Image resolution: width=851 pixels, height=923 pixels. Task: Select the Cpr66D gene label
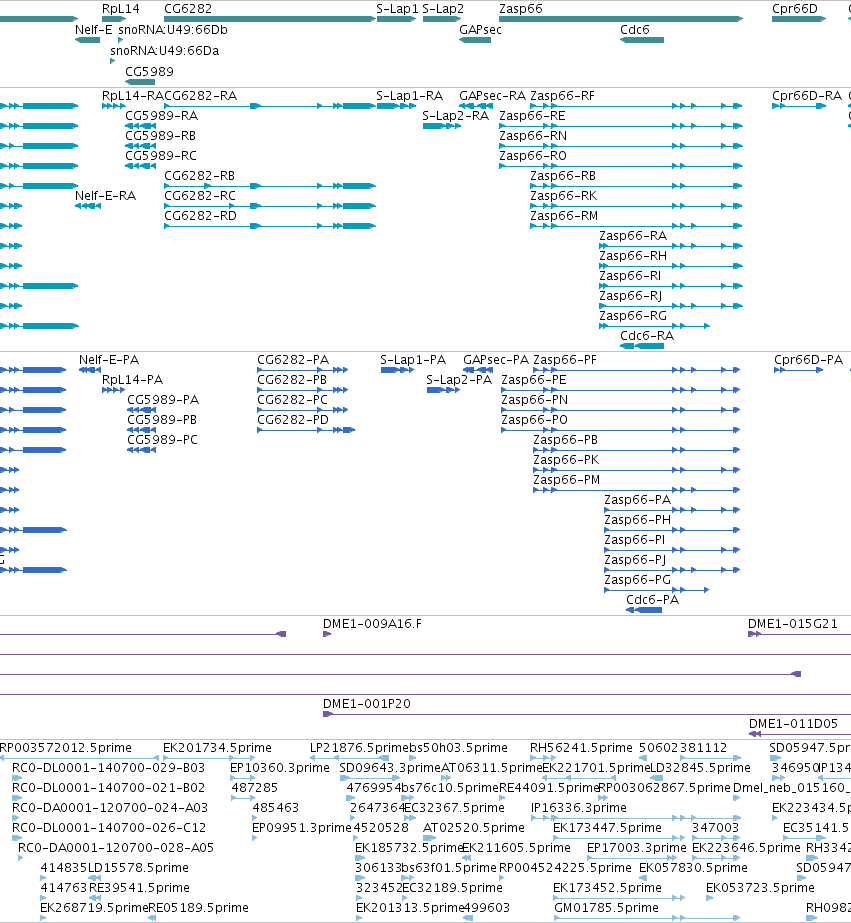tap(795, 9)
